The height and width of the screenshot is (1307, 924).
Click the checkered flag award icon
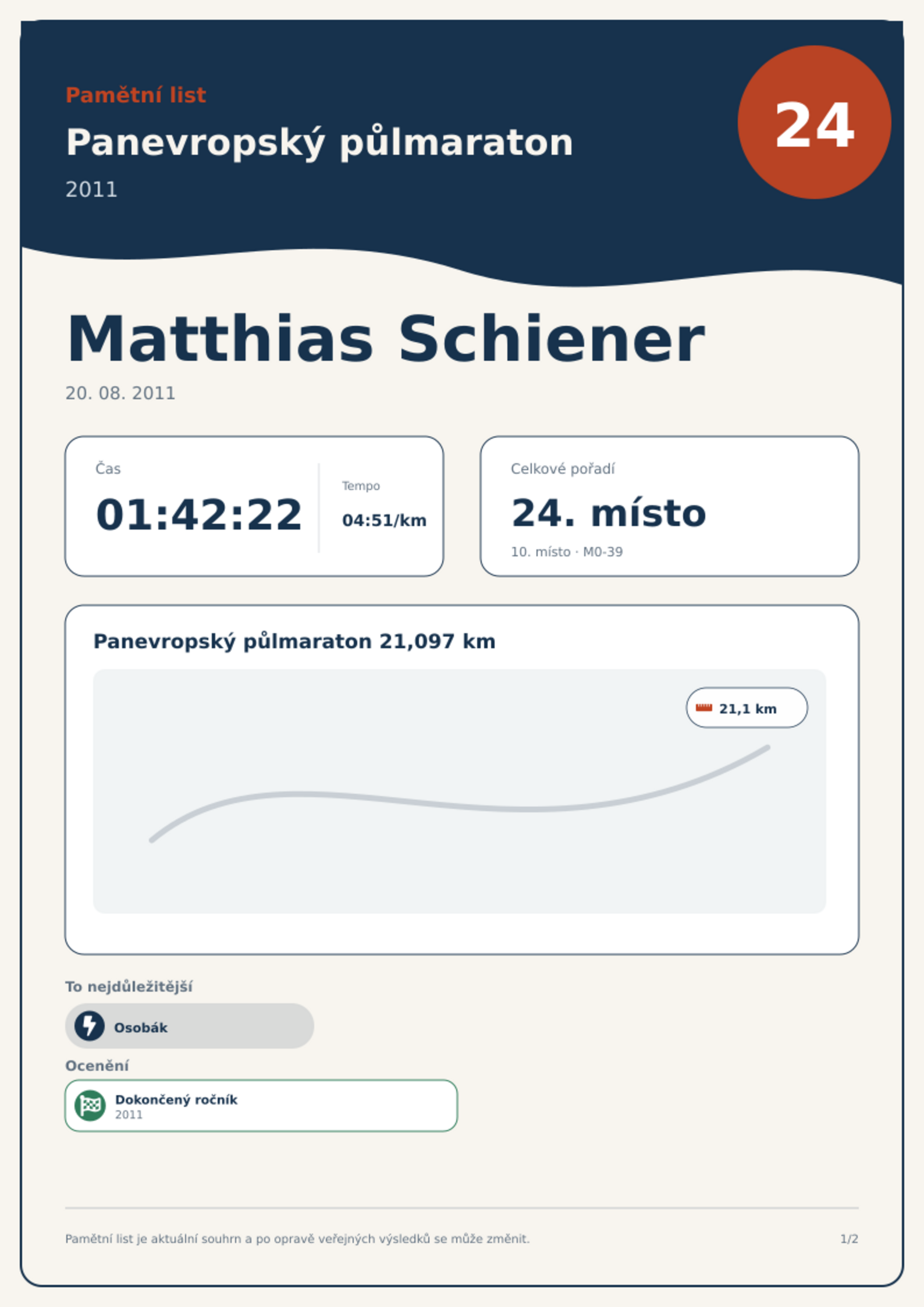point(90,1106)
